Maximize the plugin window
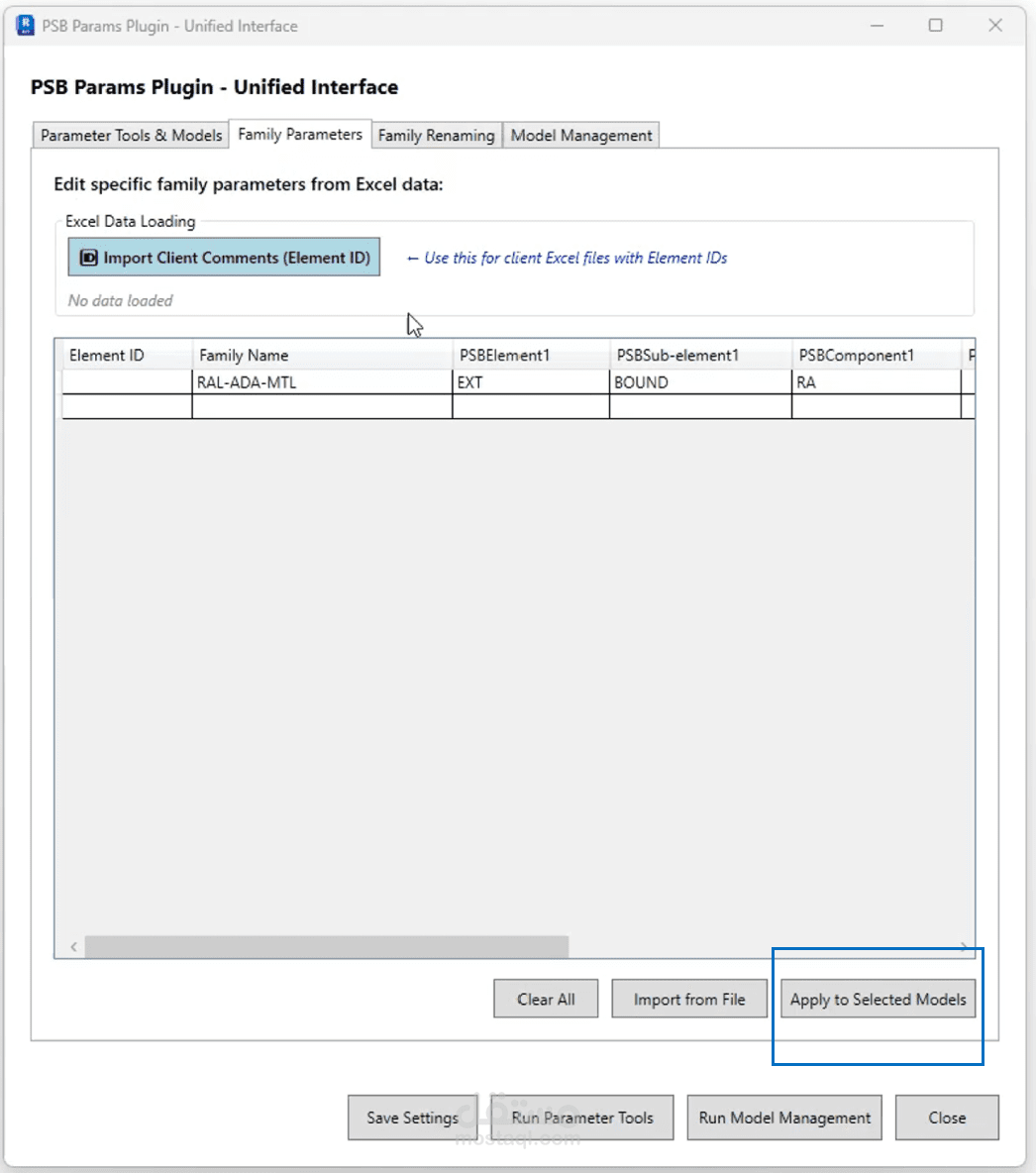 [x=935, y=26]
